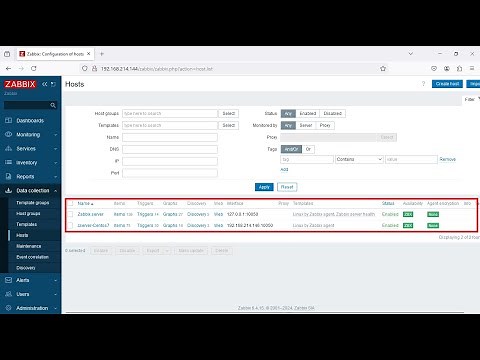Select the And/Or tags option
This screenshot has width=480, height=360.
(x=291, y=149)
